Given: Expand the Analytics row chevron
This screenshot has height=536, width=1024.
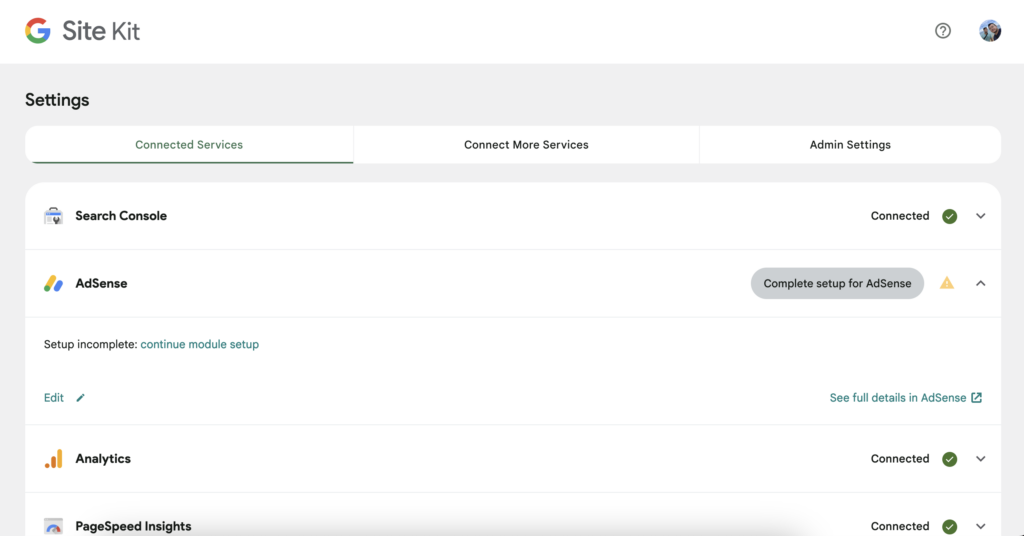Looking at the screenshot, I should (981, 459).
